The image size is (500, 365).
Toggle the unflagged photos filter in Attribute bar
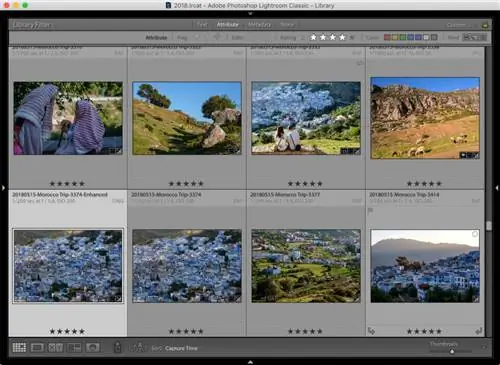(x=207, y=37)
